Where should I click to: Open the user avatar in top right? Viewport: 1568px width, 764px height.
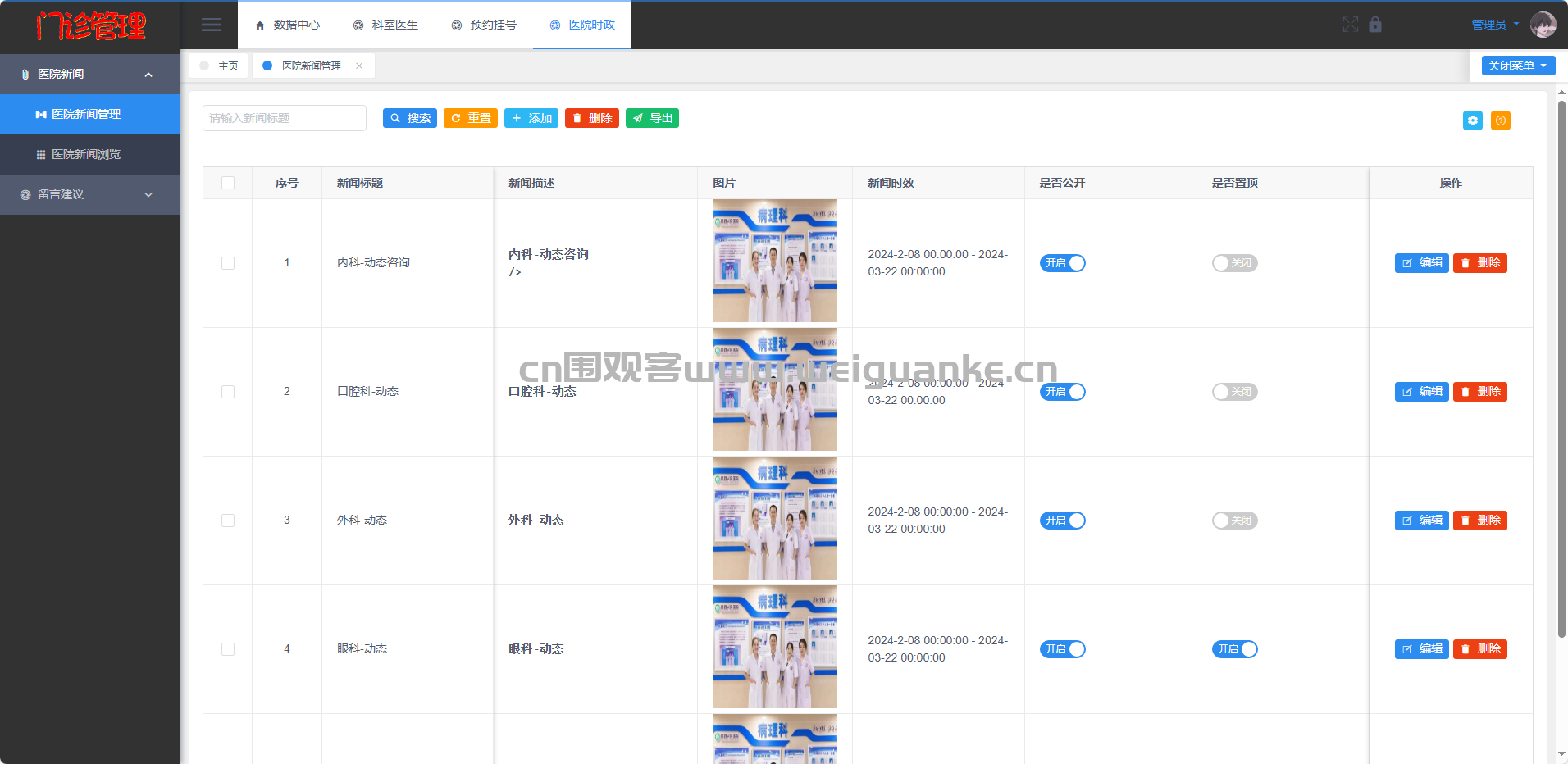point(1543,25)
